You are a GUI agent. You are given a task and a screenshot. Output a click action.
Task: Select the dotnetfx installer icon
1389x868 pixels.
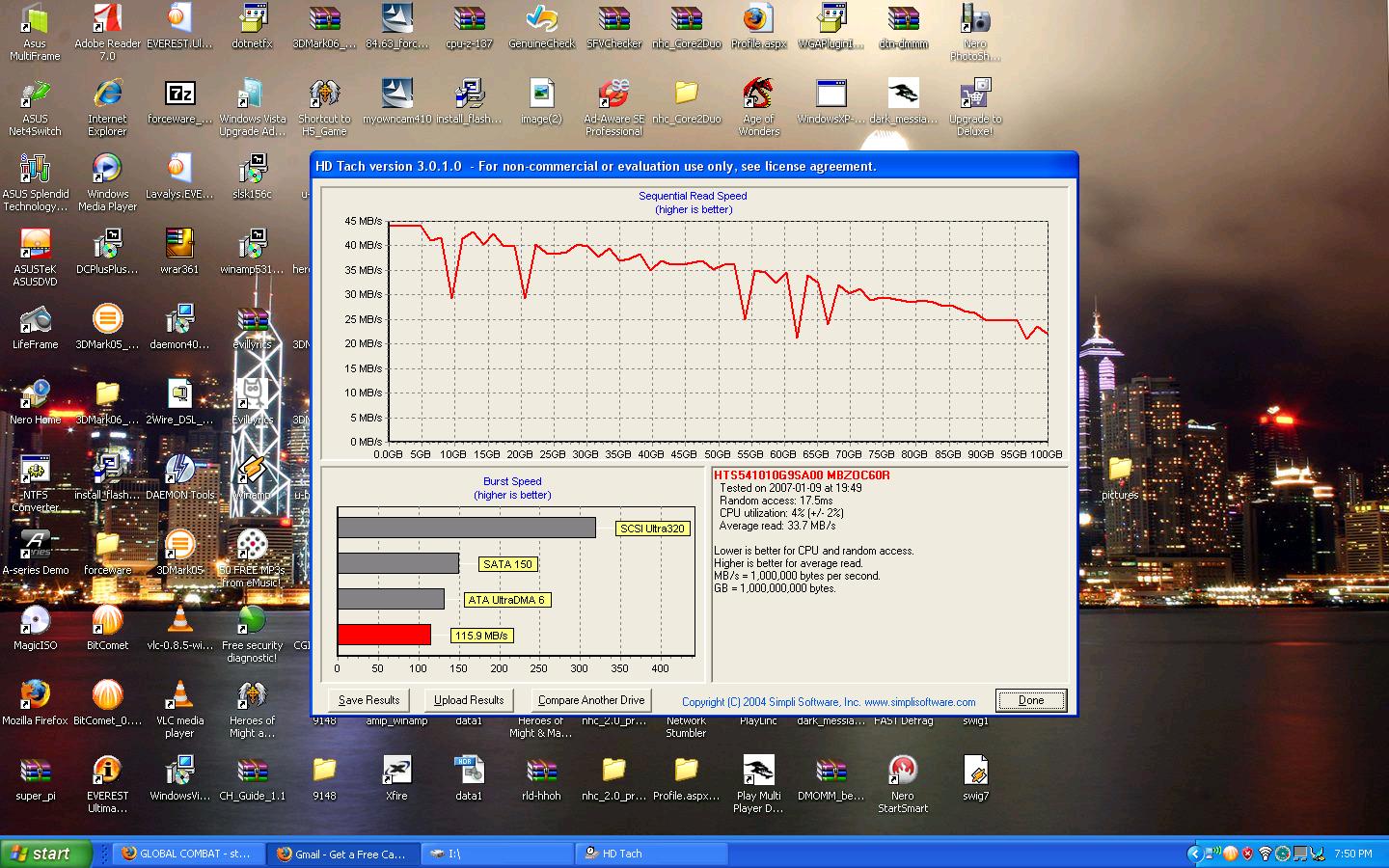click(252, 26)
